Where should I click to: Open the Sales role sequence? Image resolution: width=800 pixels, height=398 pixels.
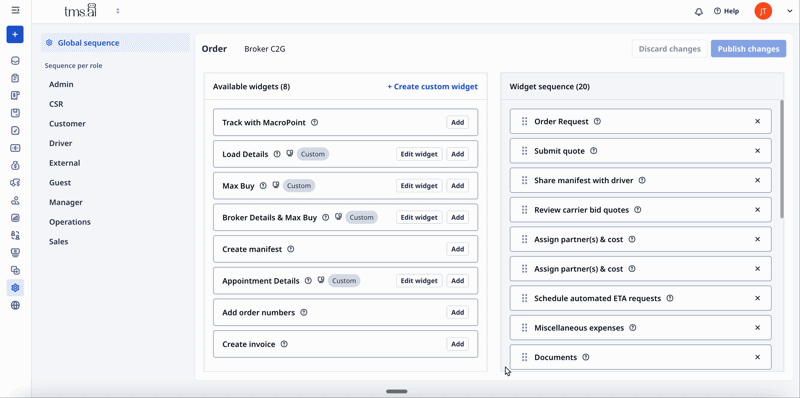pyautogui.click(x=59, y=241)
